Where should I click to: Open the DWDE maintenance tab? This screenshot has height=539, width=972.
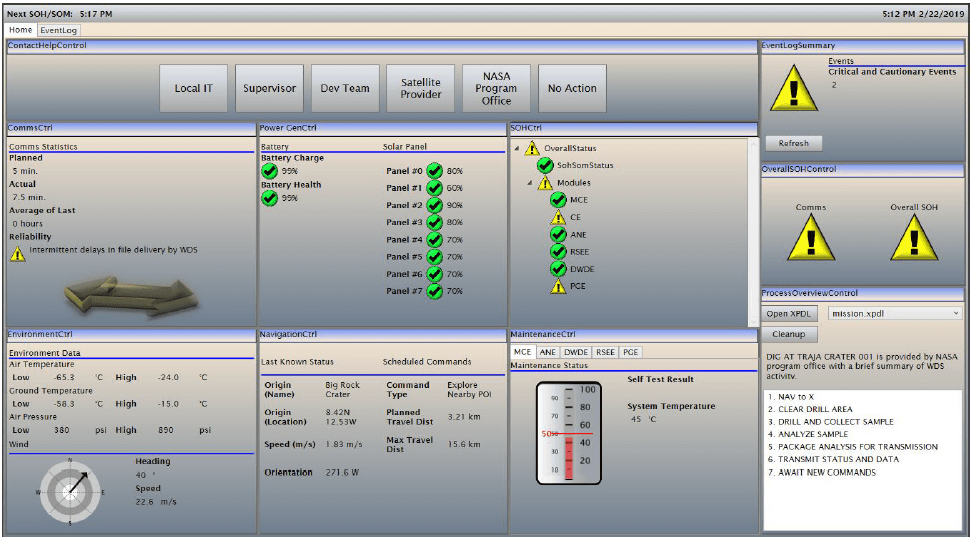(x=575, y=352)
